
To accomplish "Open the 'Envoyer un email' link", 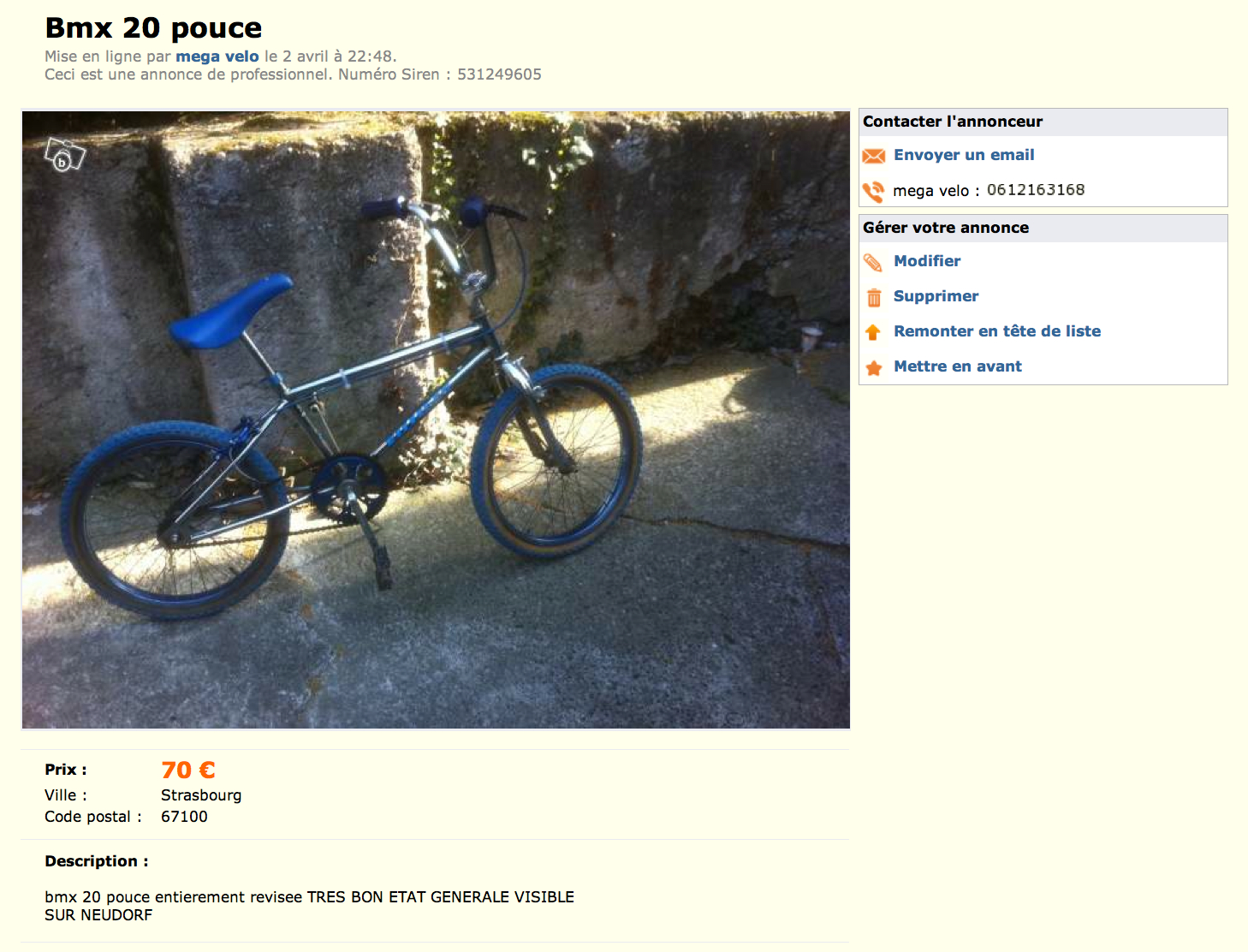I will point(964,155).
